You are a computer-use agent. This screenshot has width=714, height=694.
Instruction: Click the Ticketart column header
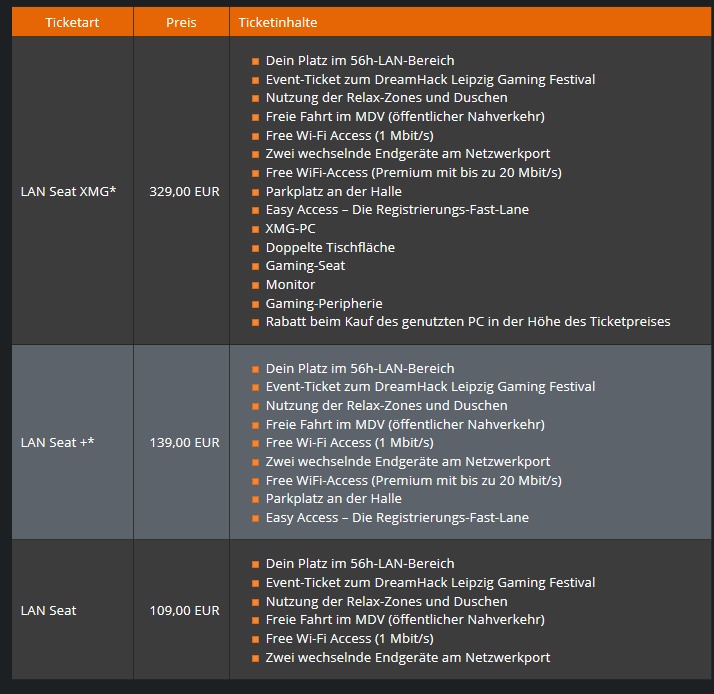tap(72, 22)
